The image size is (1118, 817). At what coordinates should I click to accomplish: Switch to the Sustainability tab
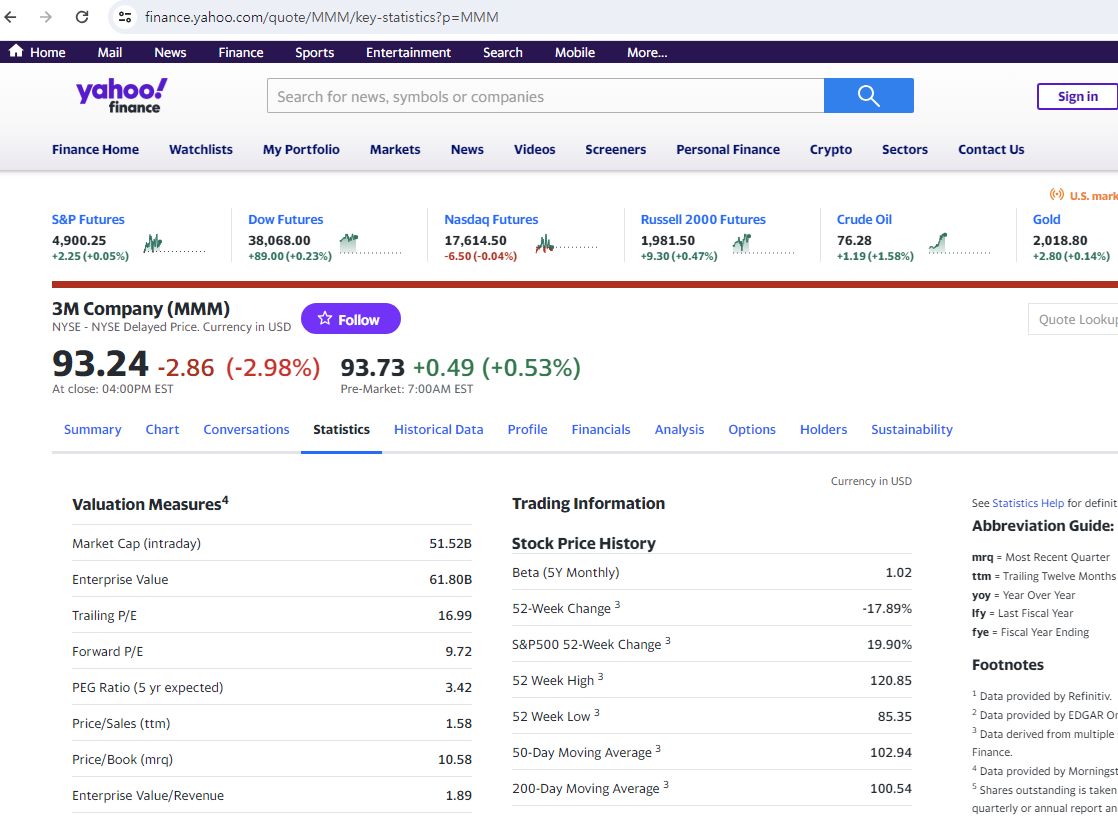click(912, 429)
